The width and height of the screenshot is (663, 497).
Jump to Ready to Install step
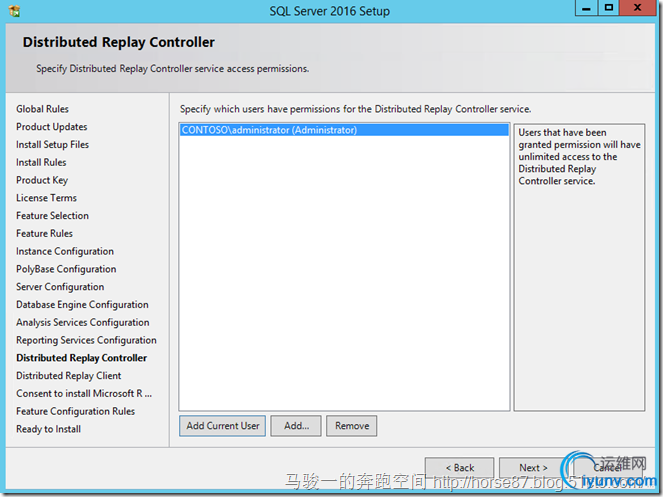[48, 428]
